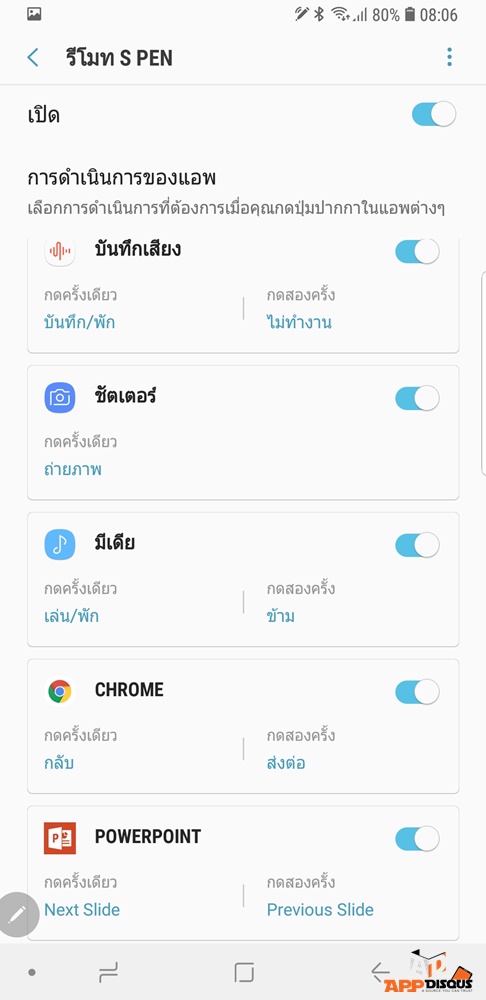Select the ถ่ายภาพ single press option

click(73, 469)
